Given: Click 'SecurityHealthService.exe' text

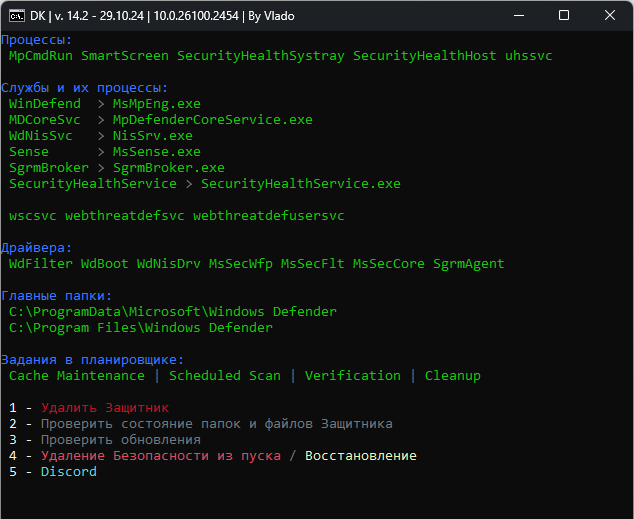Looking at the screenshot, I should click(x=301, y=184).
